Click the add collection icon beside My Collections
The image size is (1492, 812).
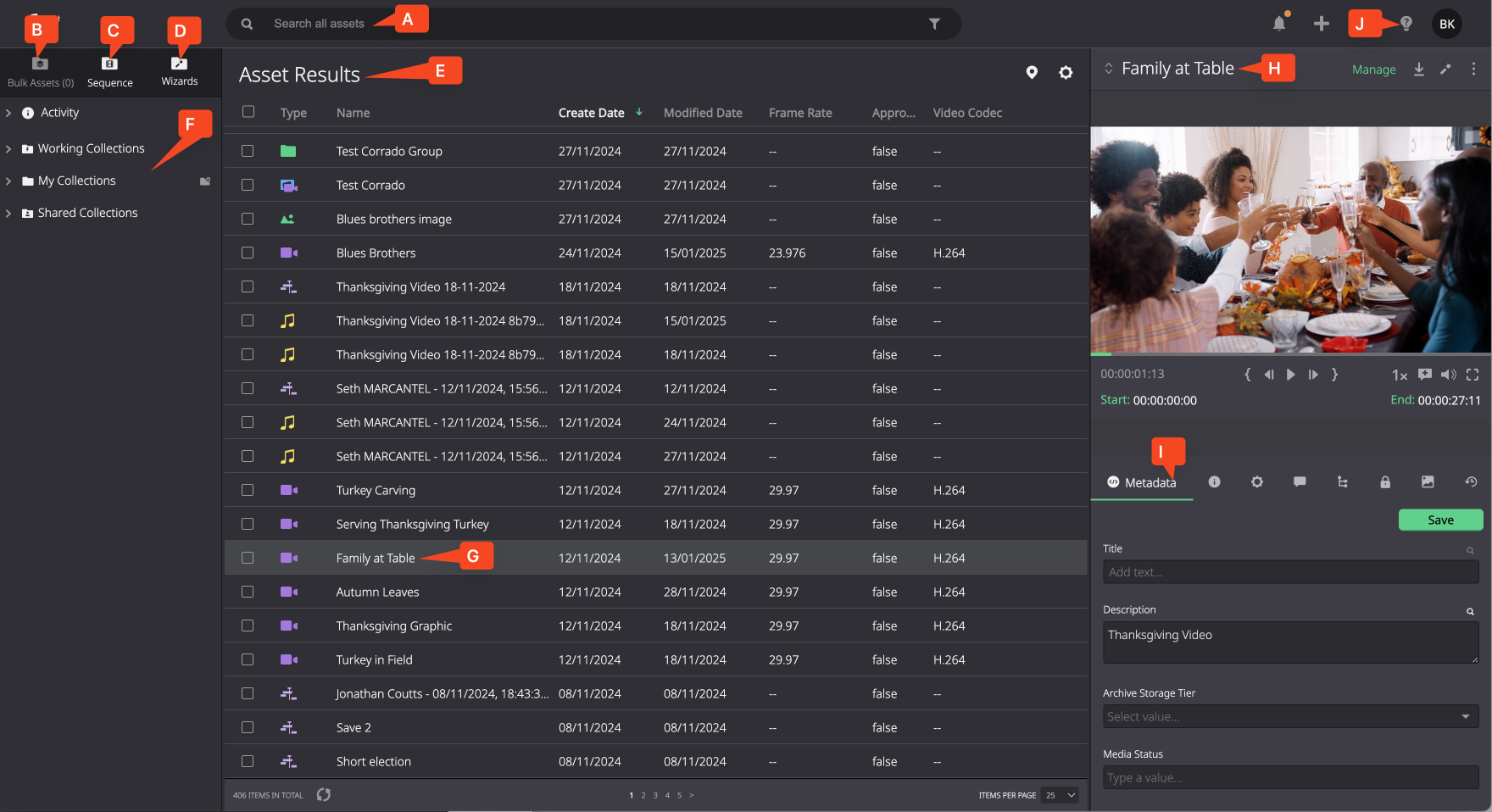click(x=204, y=181)
